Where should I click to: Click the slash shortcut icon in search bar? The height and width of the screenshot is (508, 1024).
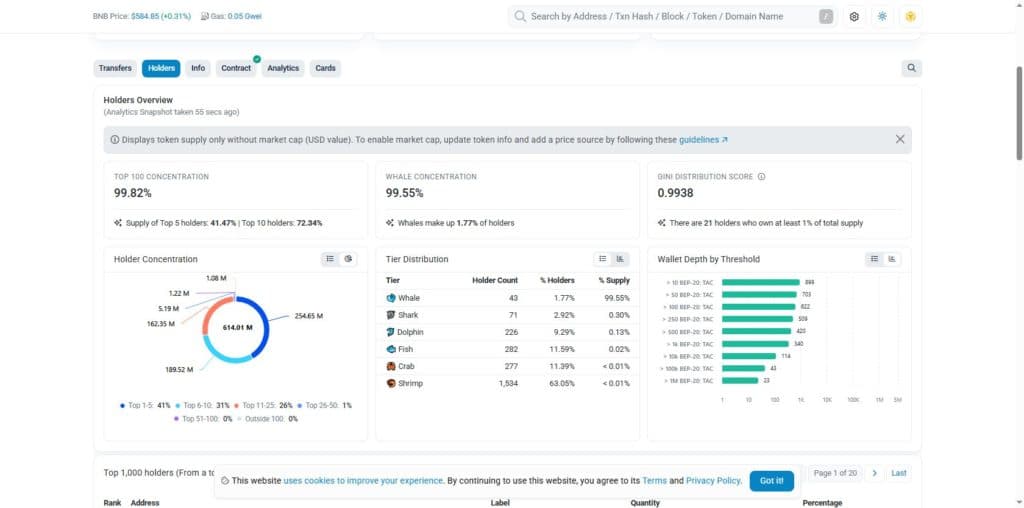point(826,17)
